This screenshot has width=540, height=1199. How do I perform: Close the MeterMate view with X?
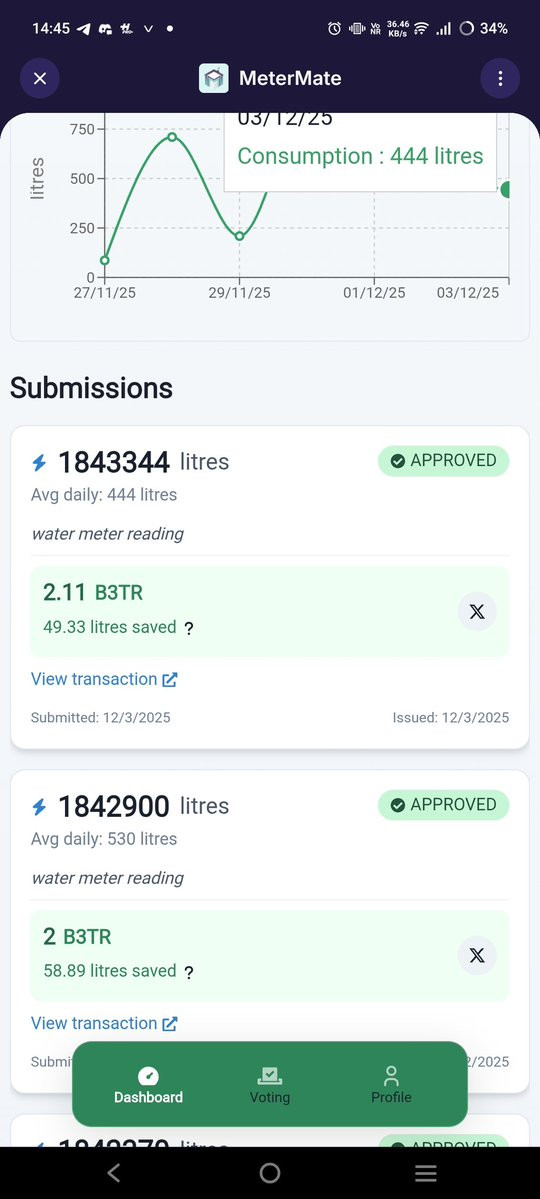[x=40, y=78]
